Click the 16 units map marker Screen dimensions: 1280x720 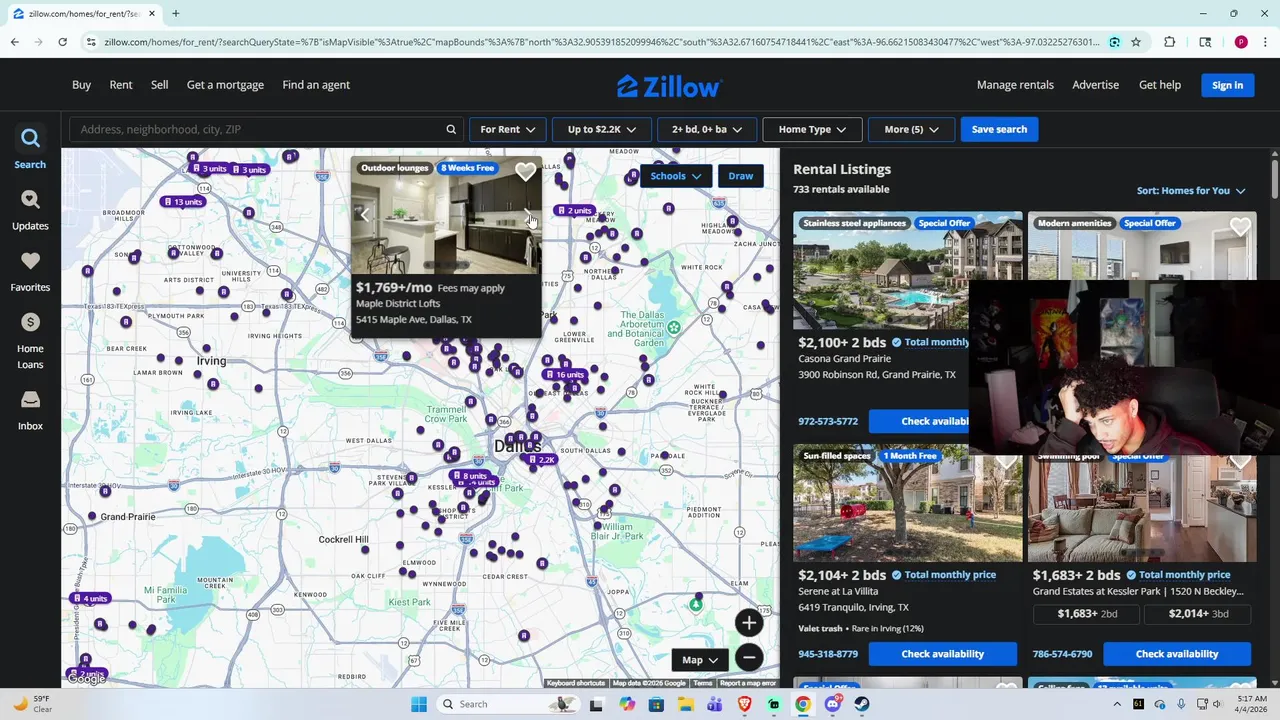[x=565, y=375]
